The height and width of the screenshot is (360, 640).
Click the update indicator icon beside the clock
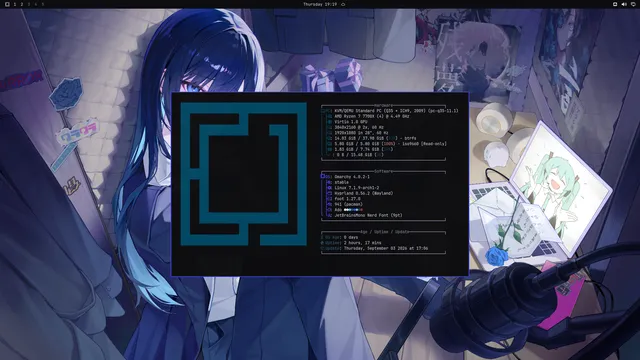pos(343,4)
